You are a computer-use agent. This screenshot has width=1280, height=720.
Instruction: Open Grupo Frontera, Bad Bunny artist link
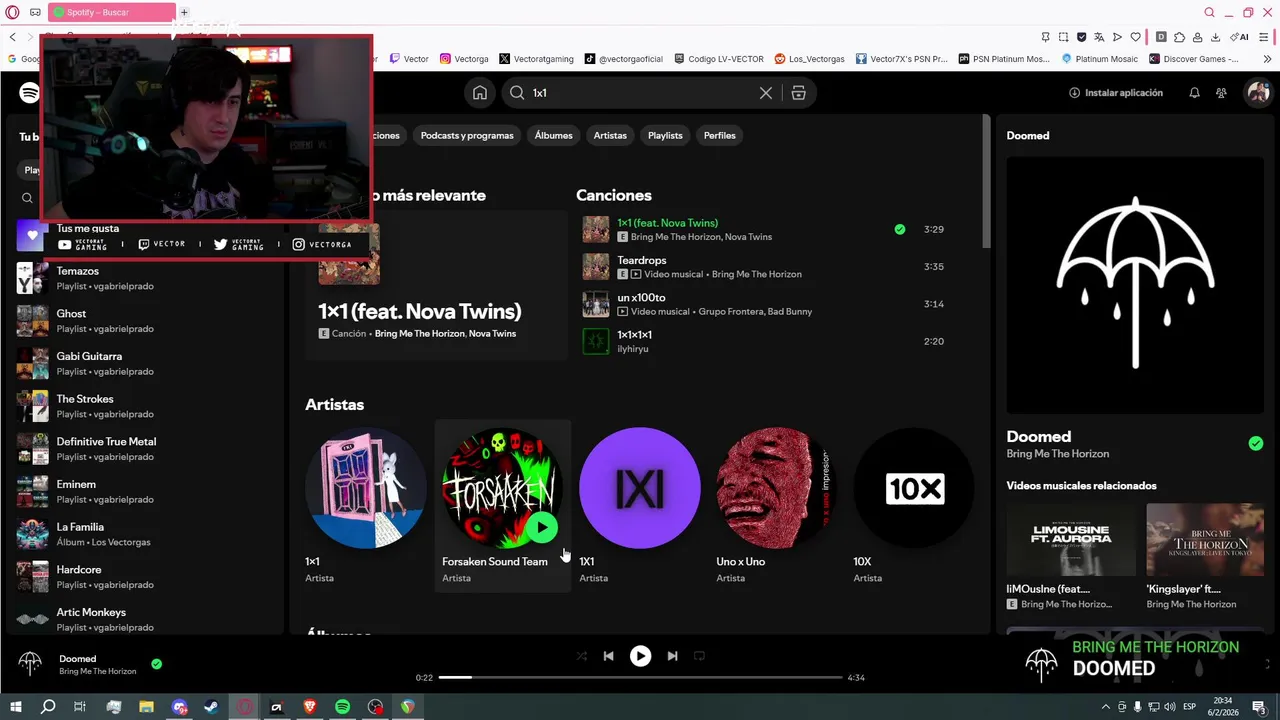click(x=755, y=312)
